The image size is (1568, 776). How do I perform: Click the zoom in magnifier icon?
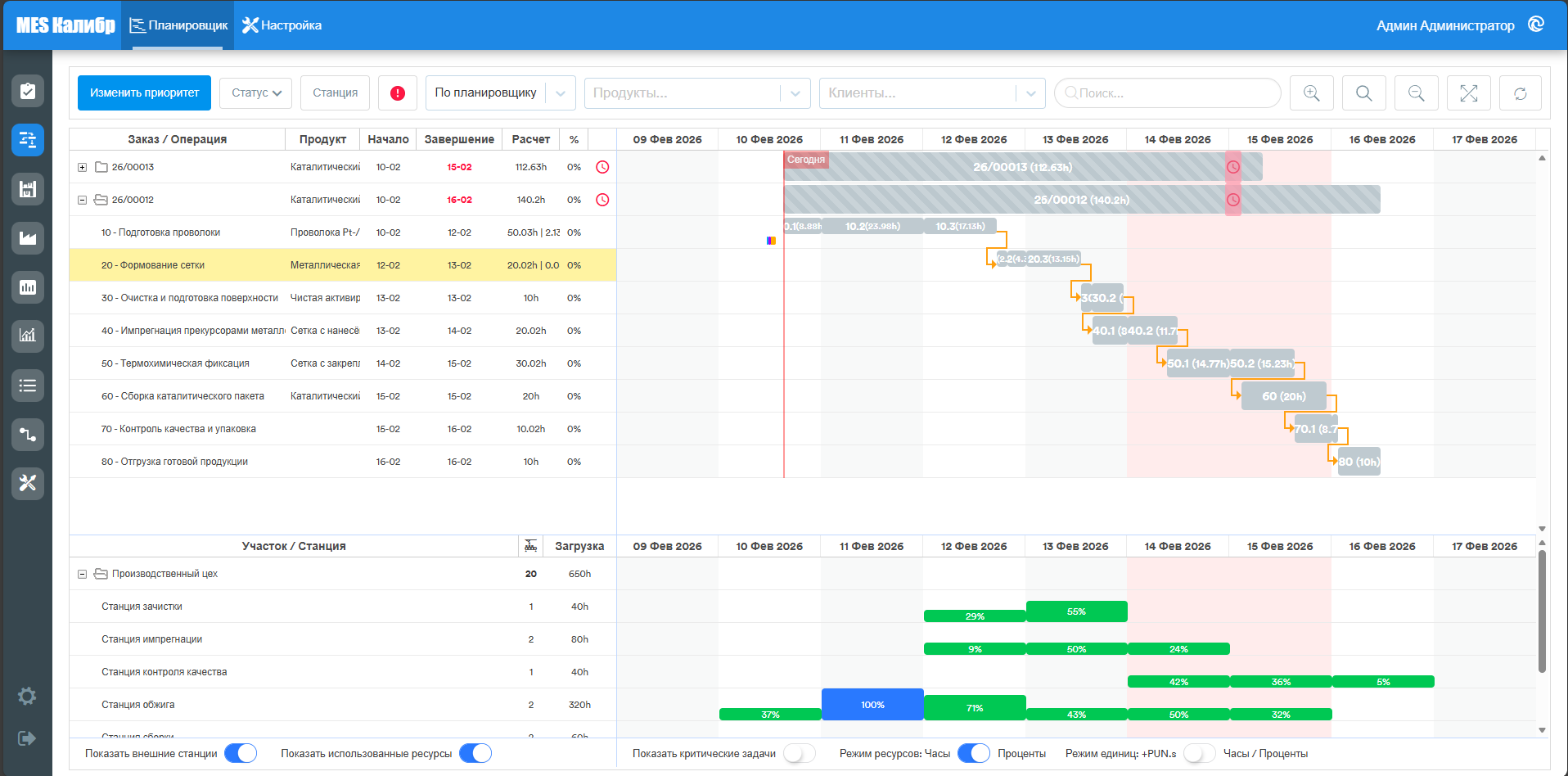click(x=1311, y=93)
